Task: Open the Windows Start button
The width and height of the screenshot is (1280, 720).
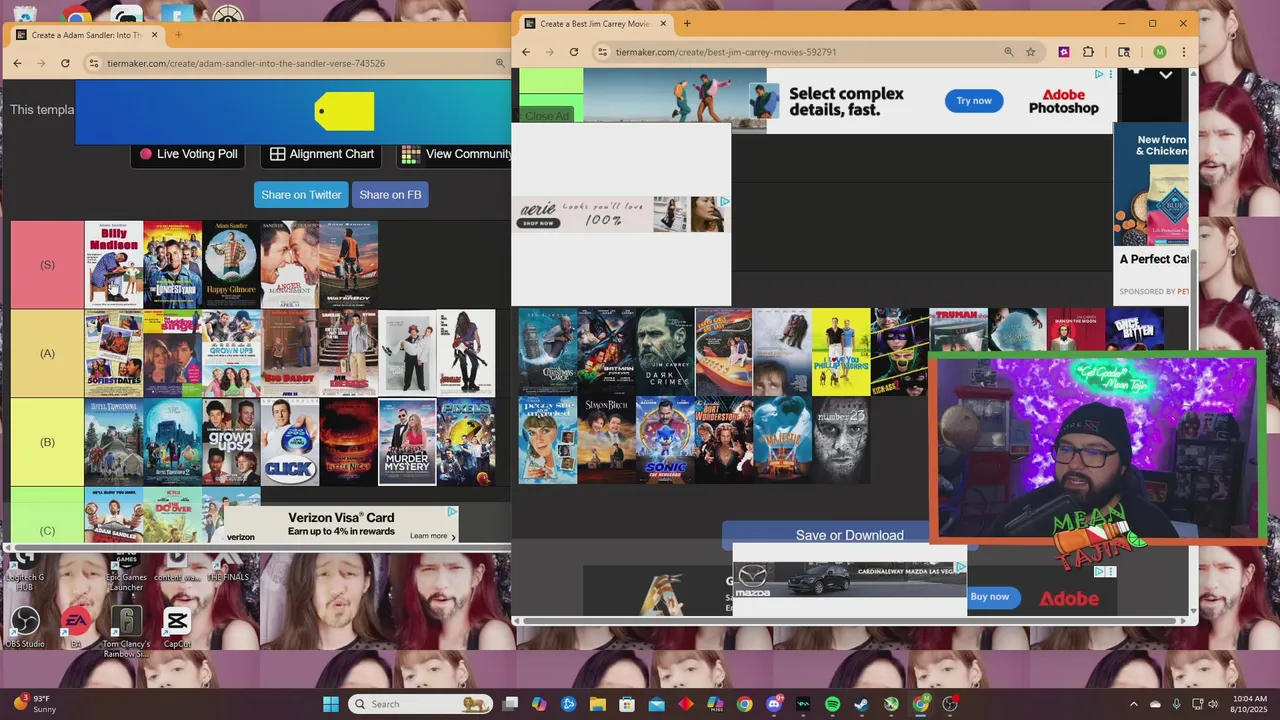Action: [x=331, y=704]
